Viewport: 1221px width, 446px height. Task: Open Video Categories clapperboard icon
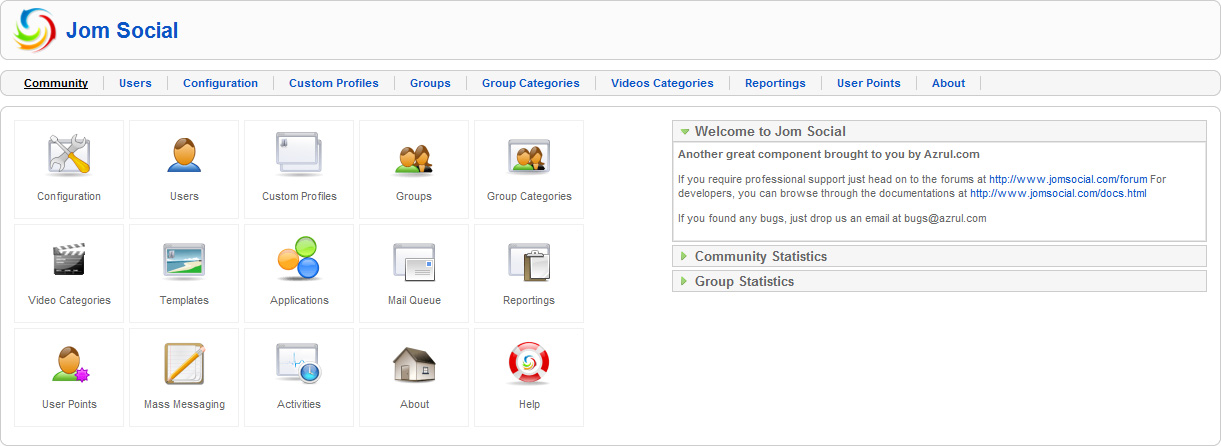69,259
